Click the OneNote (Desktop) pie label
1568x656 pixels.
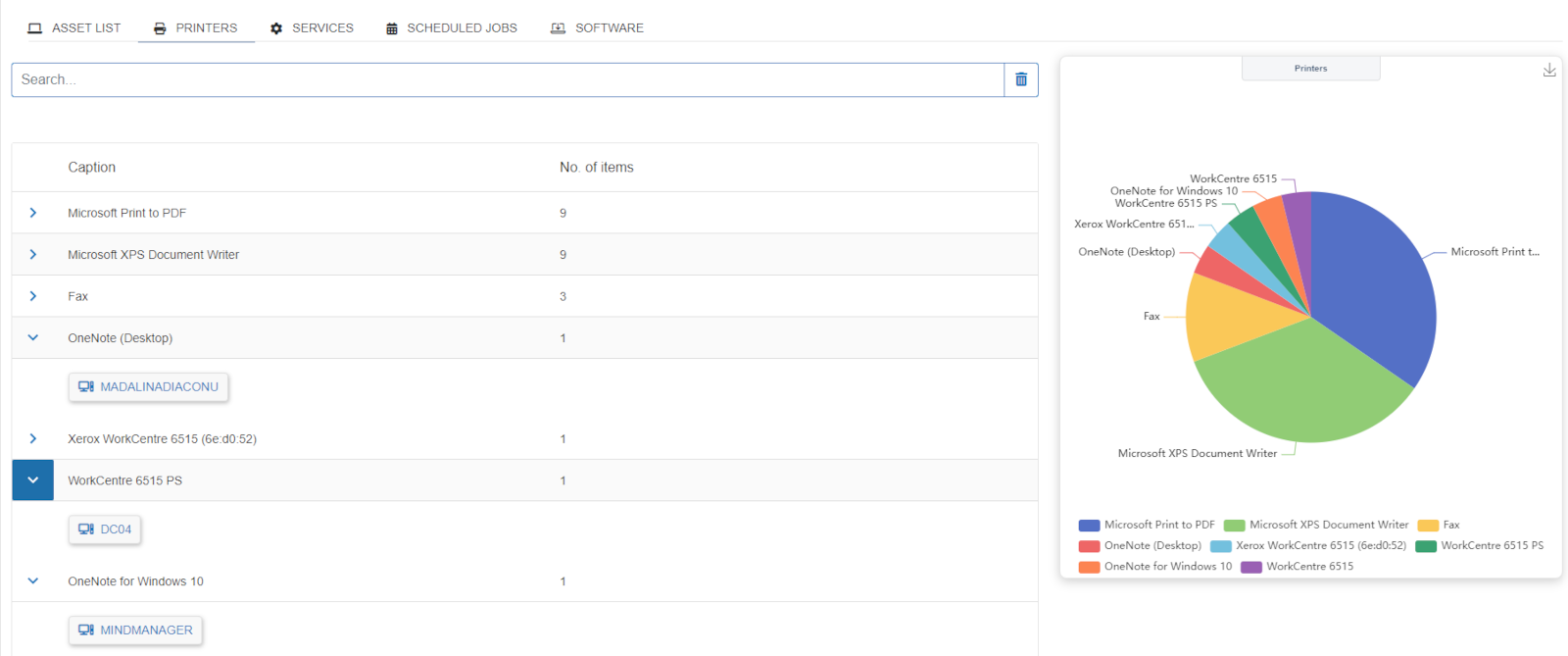(1127, 252)
